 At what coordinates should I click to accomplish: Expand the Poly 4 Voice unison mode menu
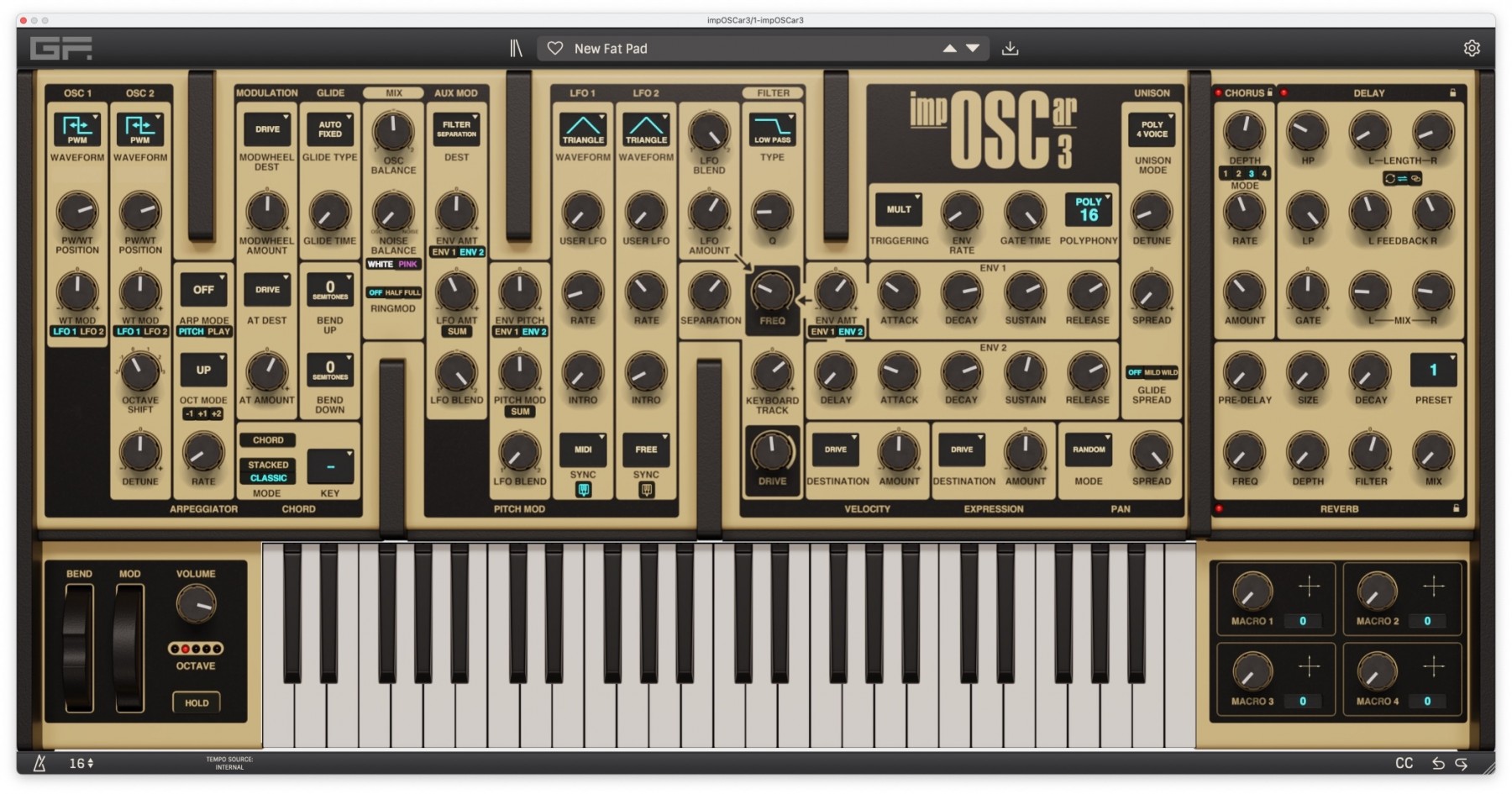point(1152,129)
